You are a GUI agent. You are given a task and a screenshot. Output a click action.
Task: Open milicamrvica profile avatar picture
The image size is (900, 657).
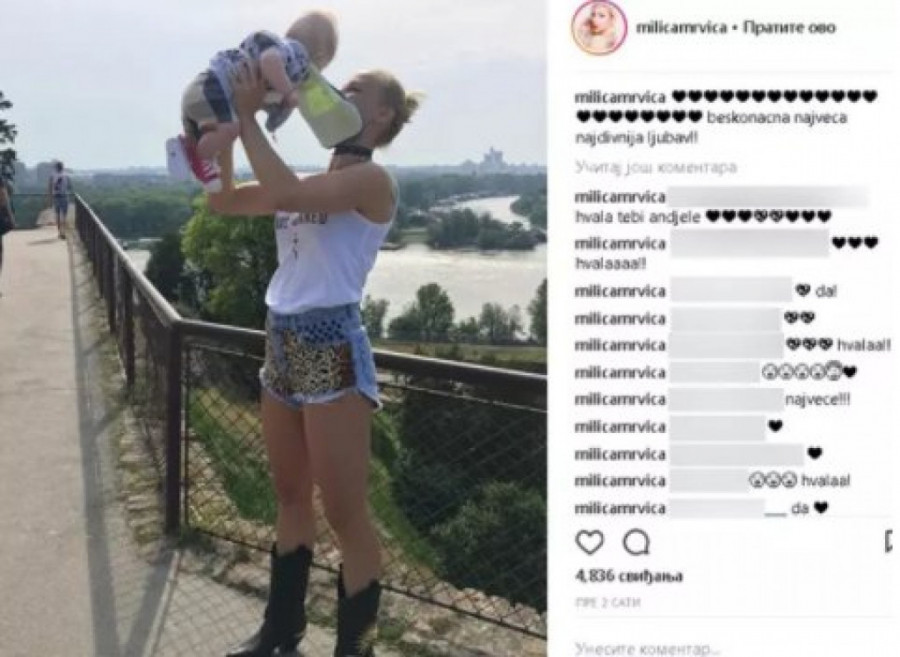point(598,28)
